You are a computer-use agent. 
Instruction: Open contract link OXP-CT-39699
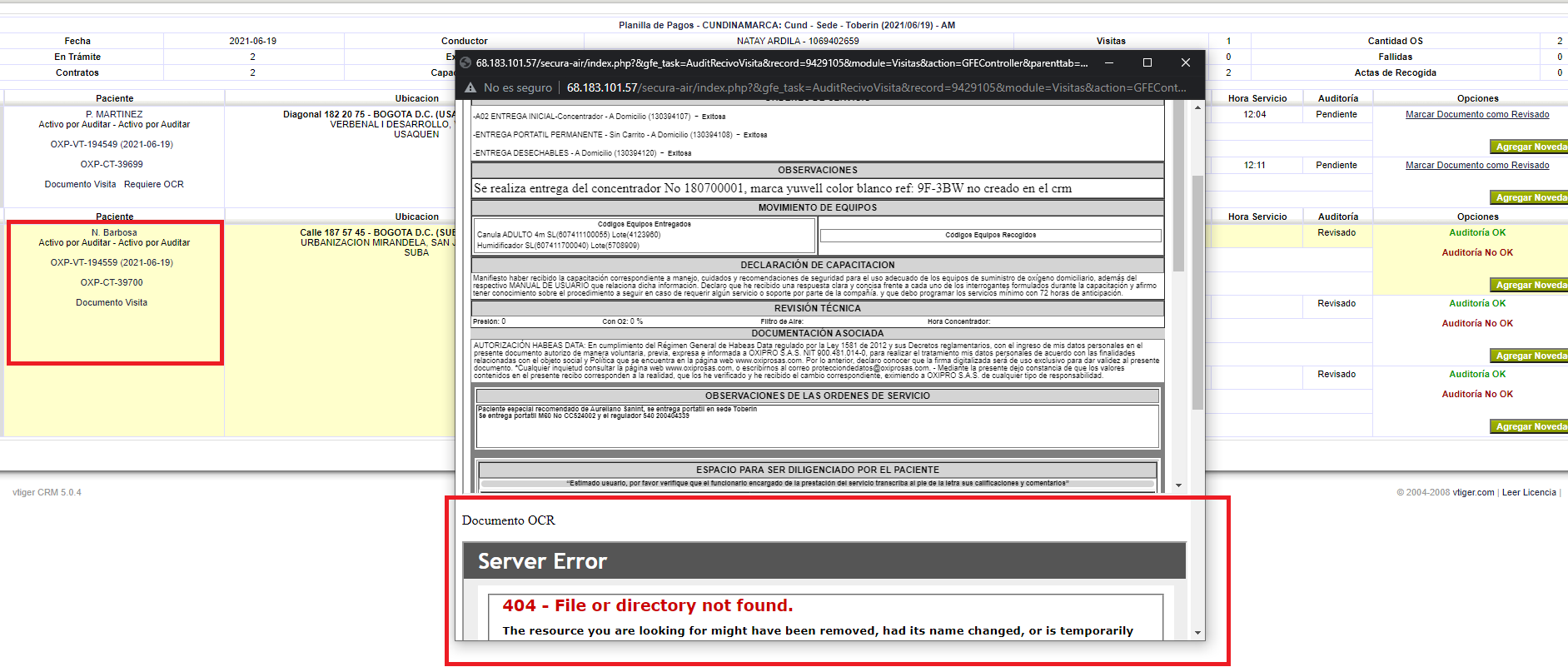coord(112,165)
